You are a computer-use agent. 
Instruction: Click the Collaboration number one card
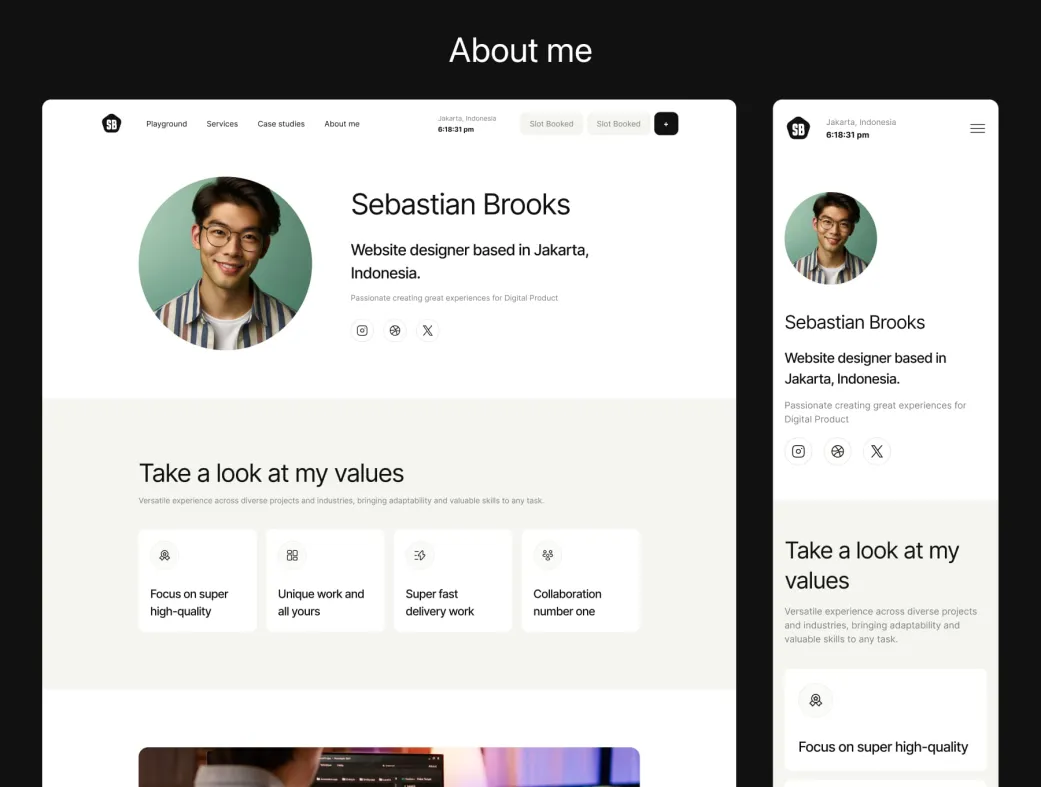pyautogui.click(x=580, y=581)
